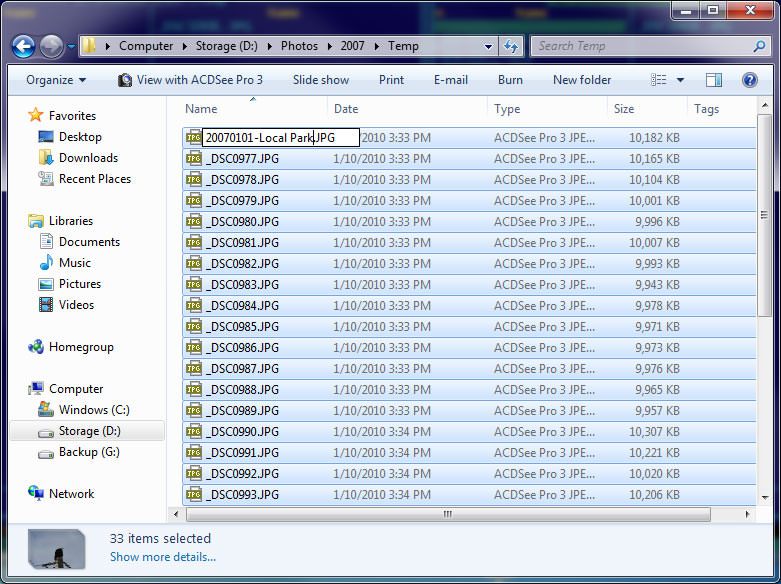Click the rename box with 20070101-Local Park.JPG
Image resolution: width=781 pixels, height=584 pixels.
pos(280,138)
